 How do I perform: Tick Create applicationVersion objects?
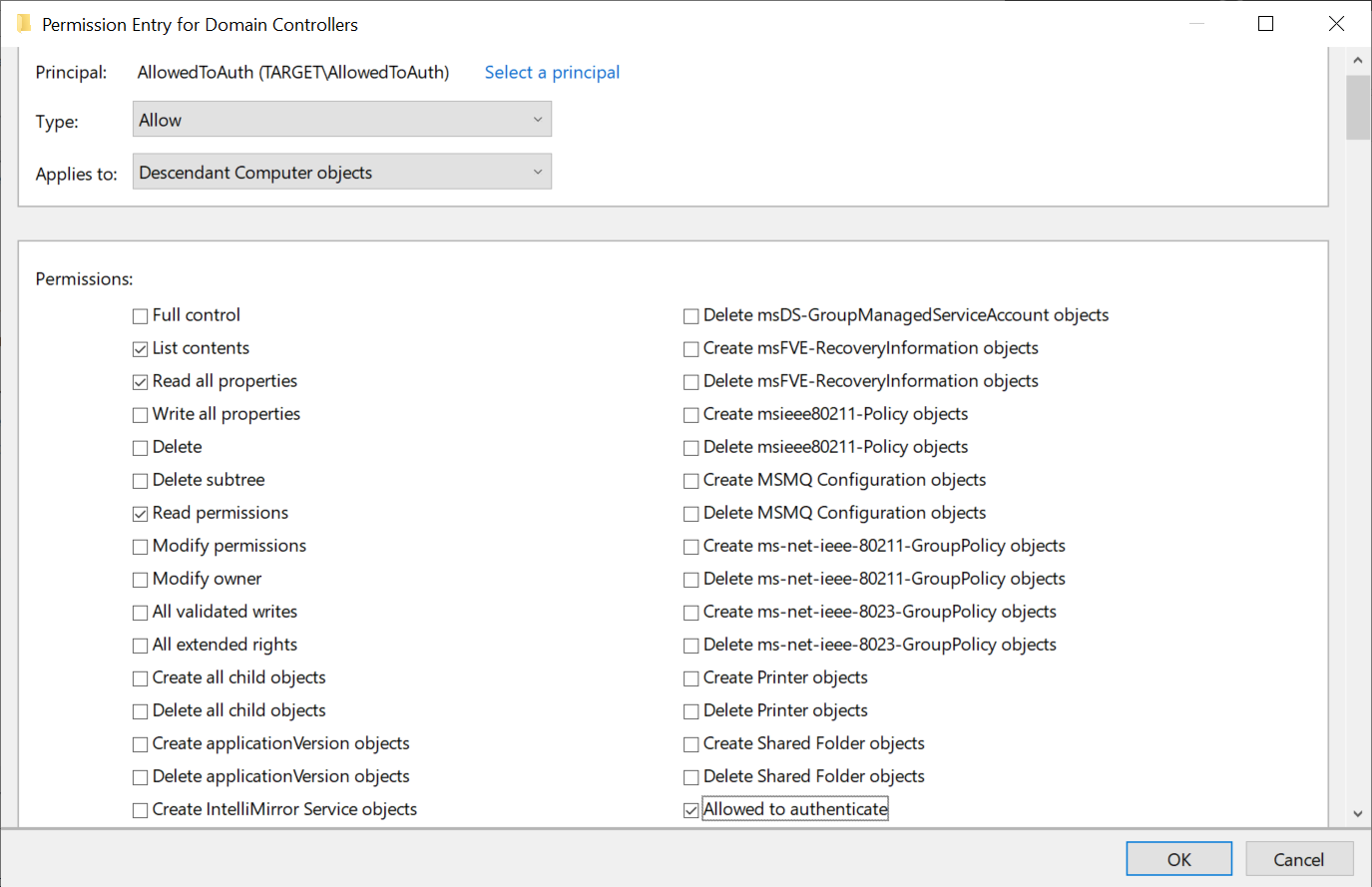(x=141, y=744)
